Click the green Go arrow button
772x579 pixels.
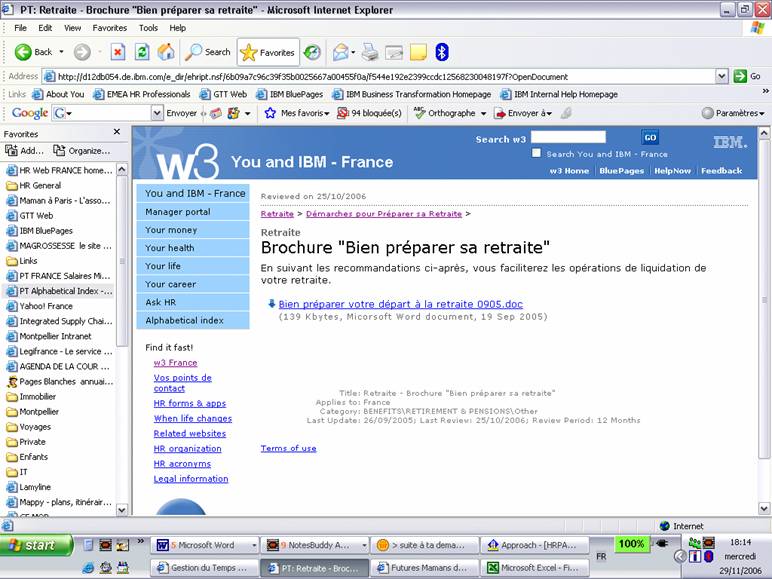[740, 76]
